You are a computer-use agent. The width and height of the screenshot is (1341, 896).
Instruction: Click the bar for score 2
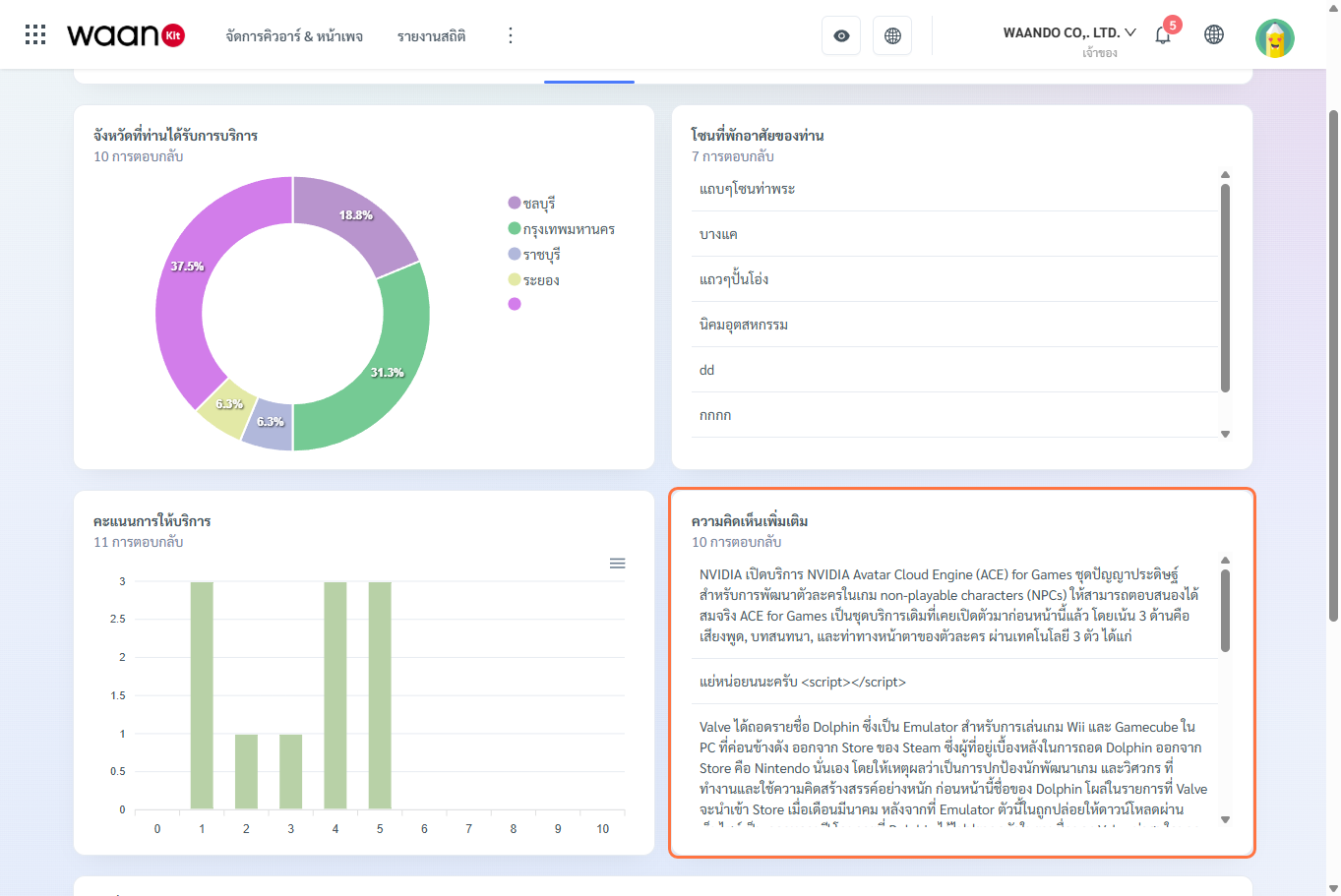[x=246, y=772]
